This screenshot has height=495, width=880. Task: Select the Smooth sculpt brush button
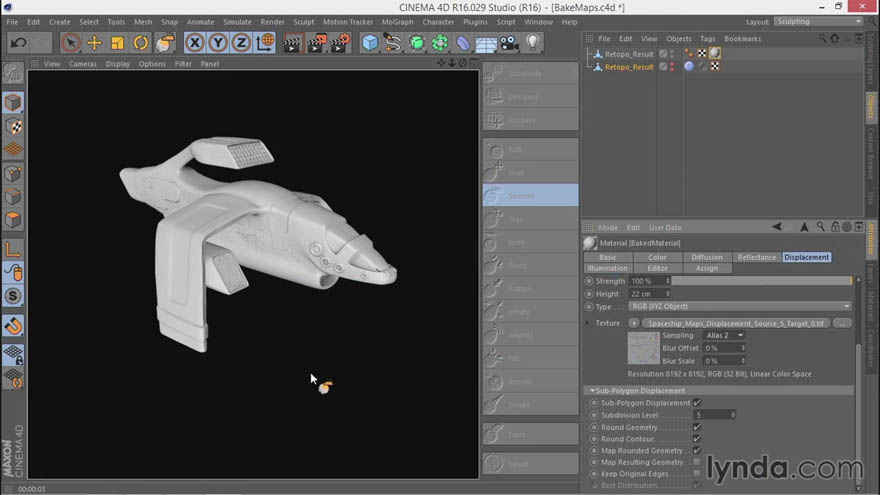530,195
